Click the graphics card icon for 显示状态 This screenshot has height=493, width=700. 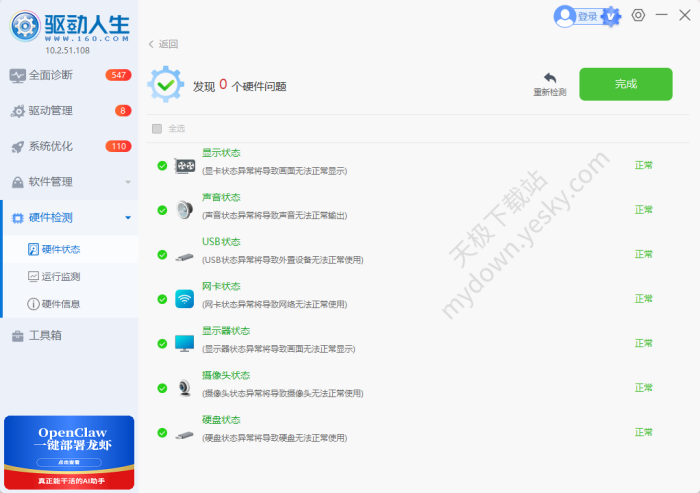[x=185, y=166]
